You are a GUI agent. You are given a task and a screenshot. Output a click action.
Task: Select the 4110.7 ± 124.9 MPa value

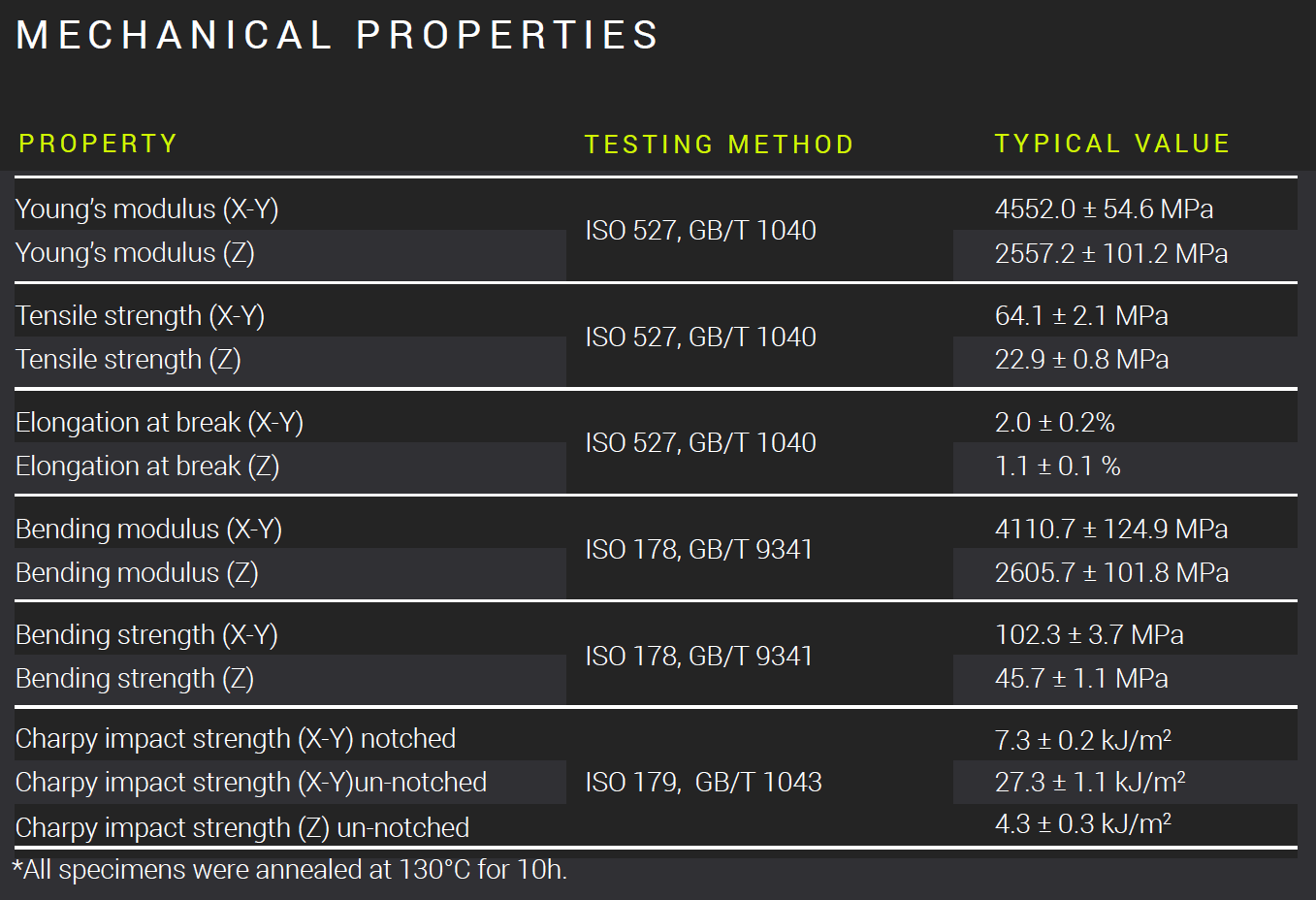point(1111,530)
